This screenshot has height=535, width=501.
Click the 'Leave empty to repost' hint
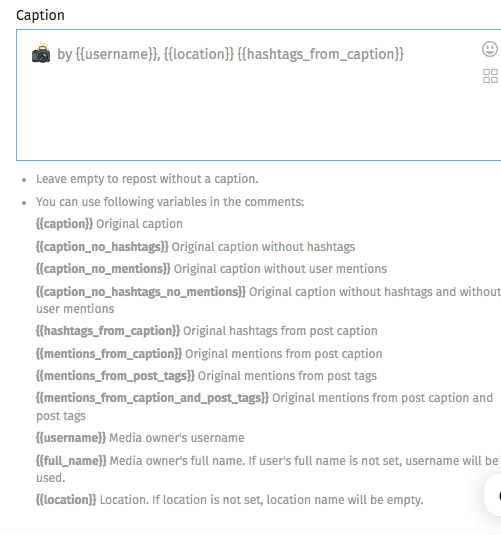click(x=147, y=179)
